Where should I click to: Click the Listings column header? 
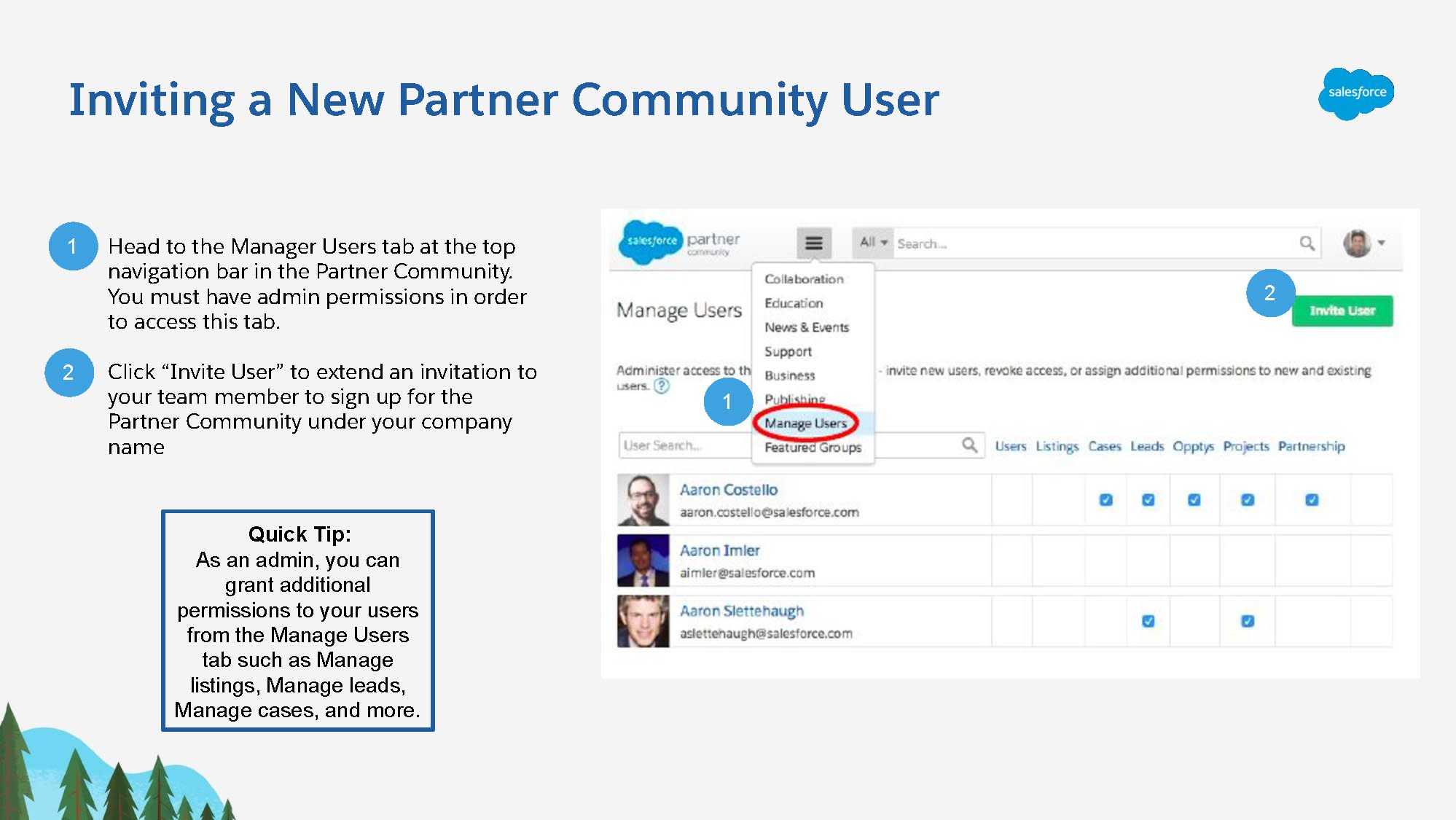[x=1057, y=446]
